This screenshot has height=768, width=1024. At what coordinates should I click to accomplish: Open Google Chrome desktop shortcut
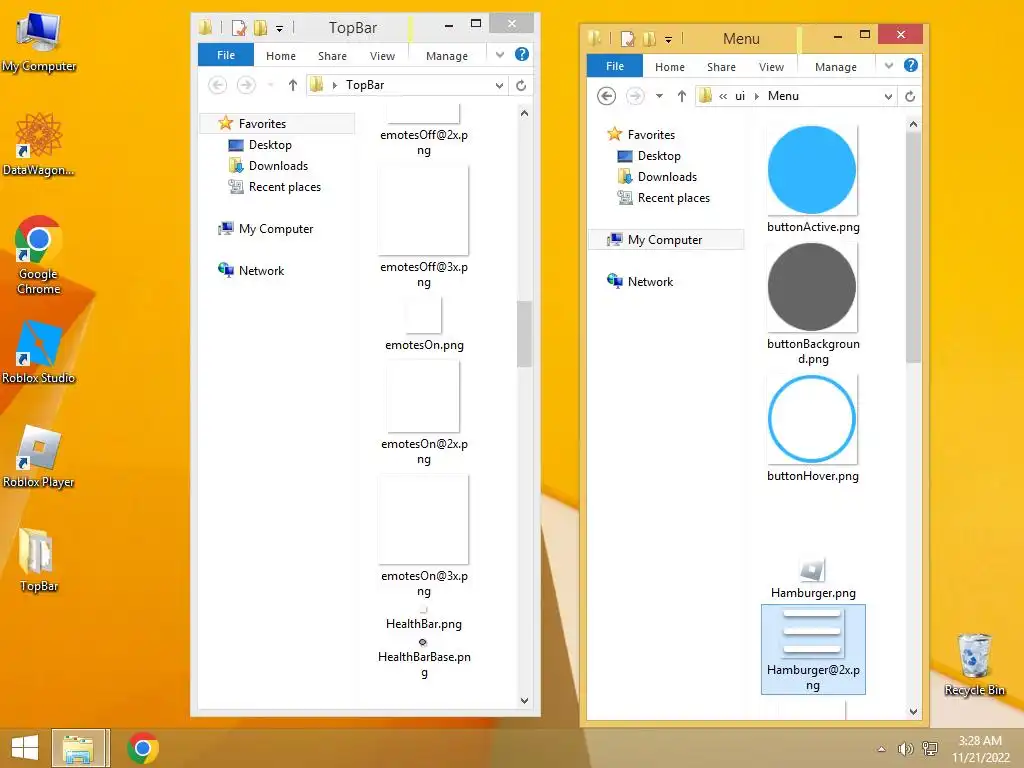coord(39,255)
